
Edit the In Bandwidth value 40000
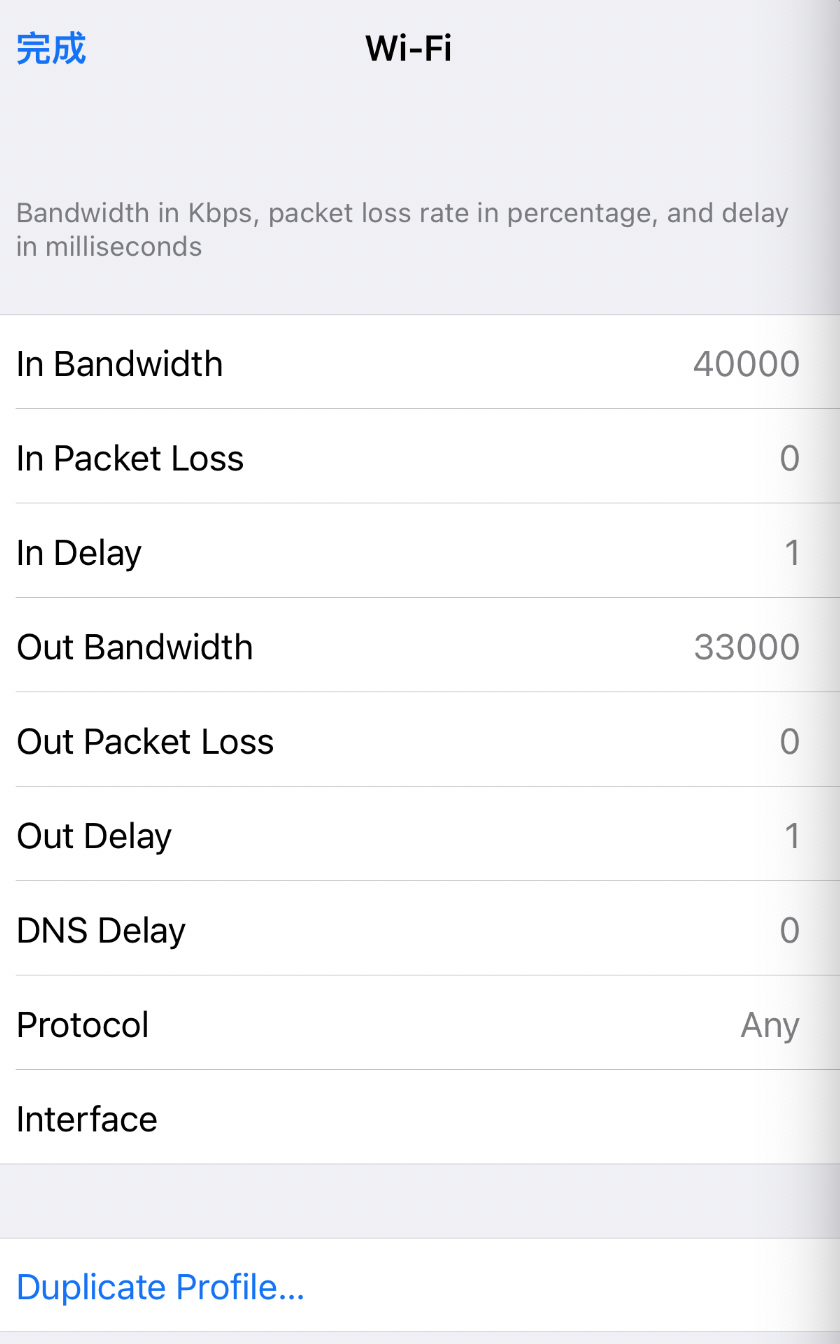746,363
